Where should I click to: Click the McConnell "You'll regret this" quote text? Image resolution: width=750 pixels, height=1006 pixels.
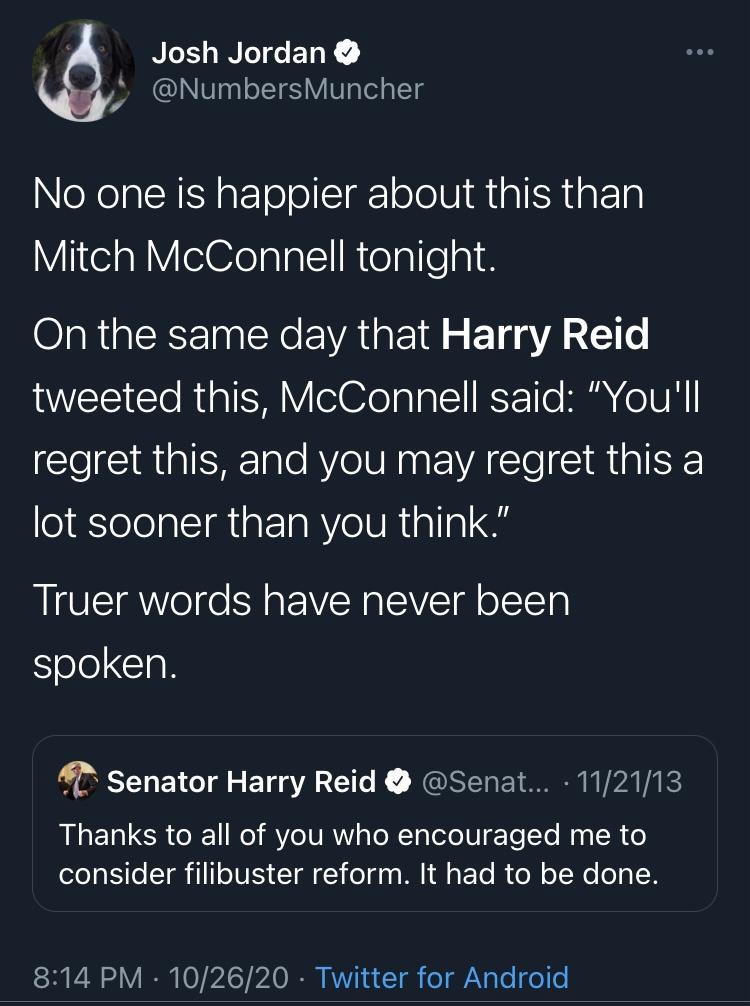click(x=368, y=460)
